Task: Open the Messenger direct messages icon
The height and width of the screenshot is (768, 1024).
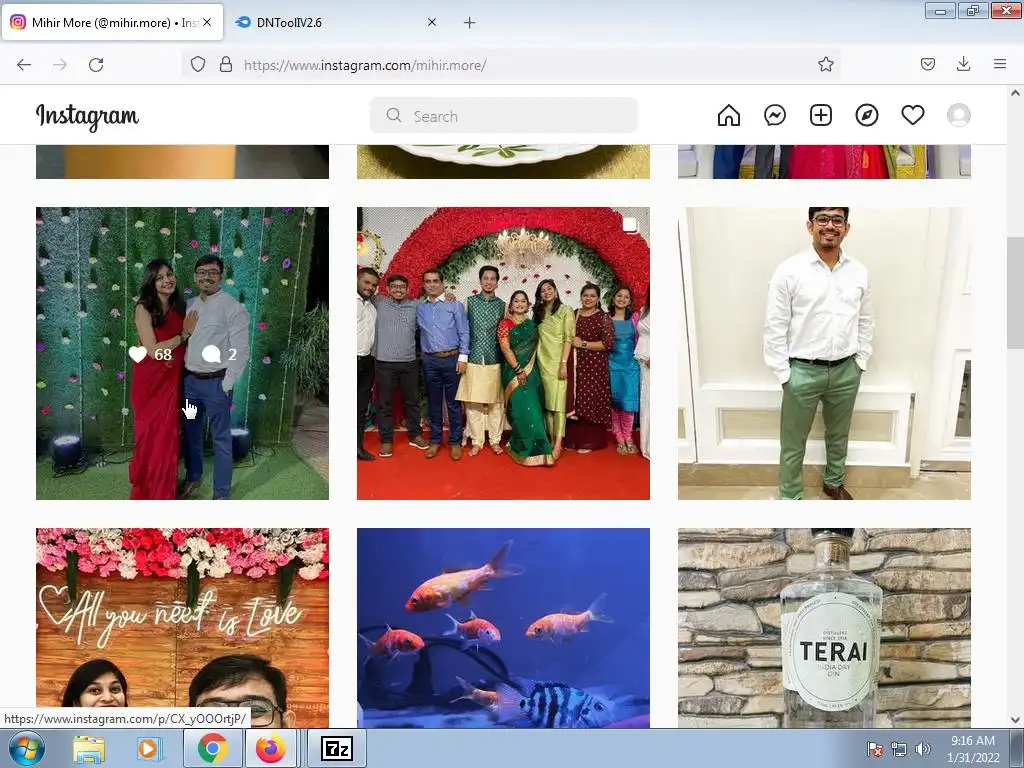Action: click(x=775, y=116)
